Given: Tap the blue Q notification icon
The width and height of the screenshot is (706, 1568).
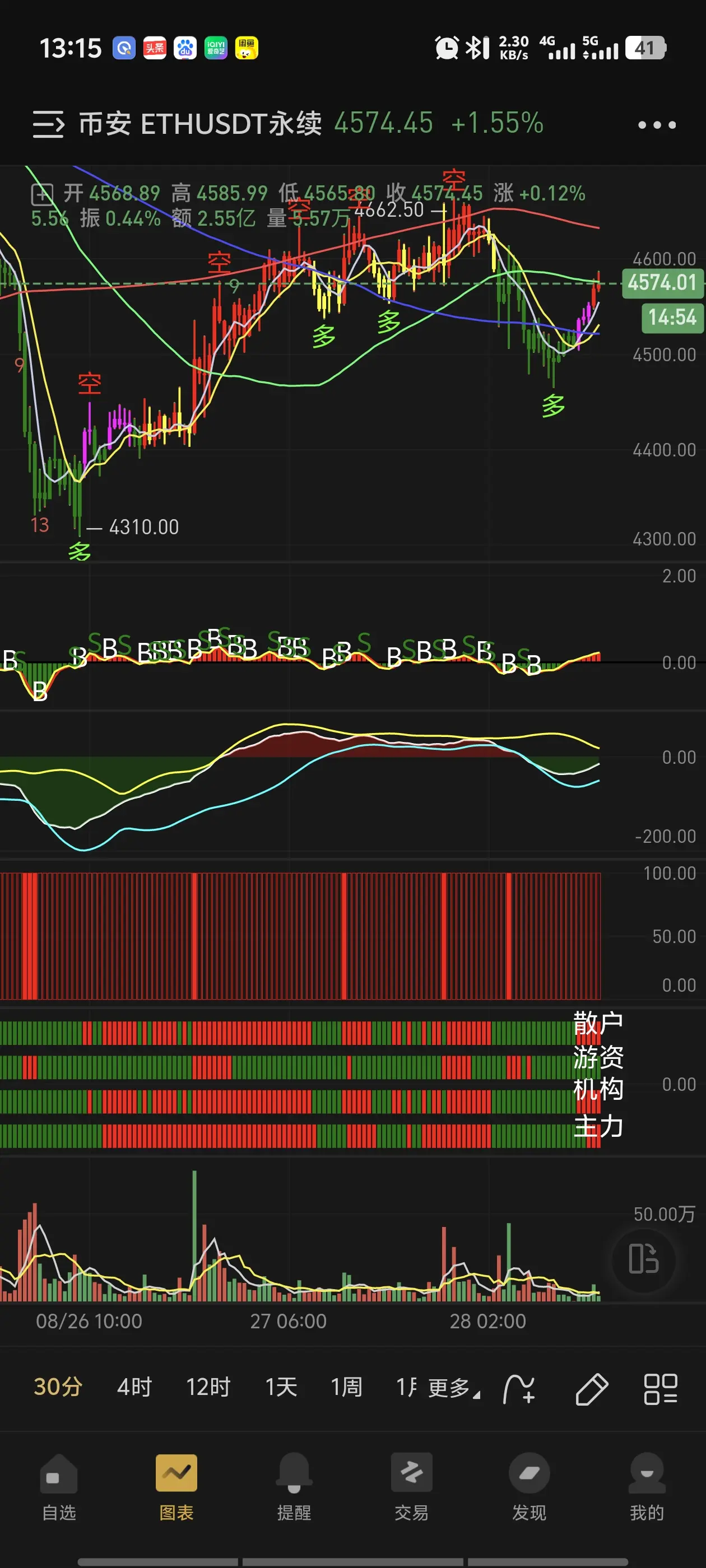Looking at the screenshot, I should coord(124,48).
